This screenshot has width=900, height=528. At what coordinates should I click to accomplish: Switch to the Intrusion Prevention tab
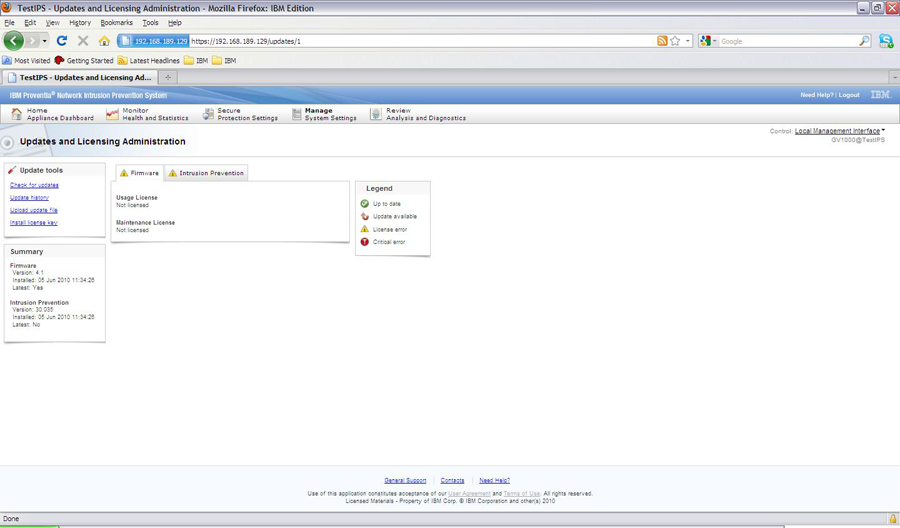coord(206,173)
